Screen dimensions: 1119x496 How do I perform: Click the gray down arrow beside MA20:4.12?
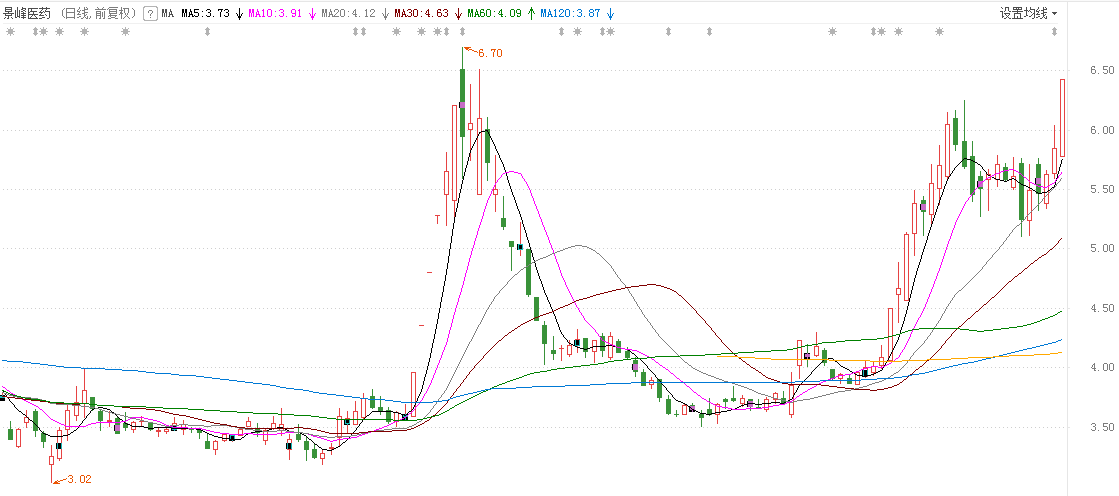[x=385, y=14]
